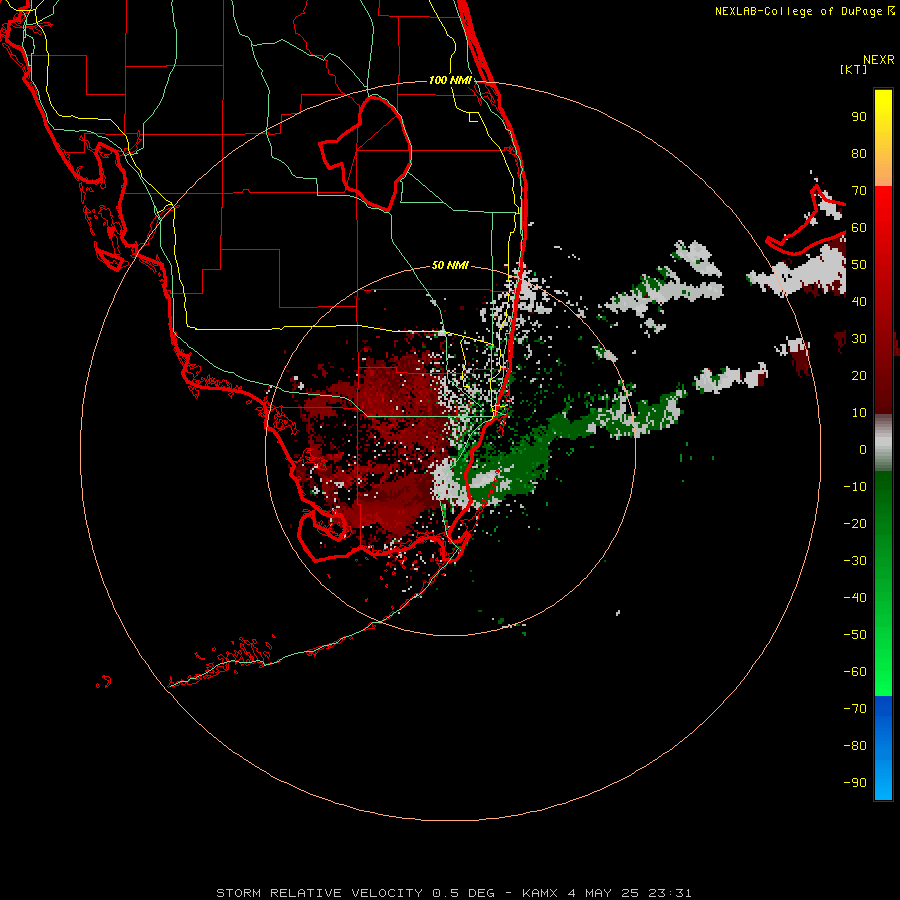Click the 10 value on the velocity scale

(x=859, y=413)
